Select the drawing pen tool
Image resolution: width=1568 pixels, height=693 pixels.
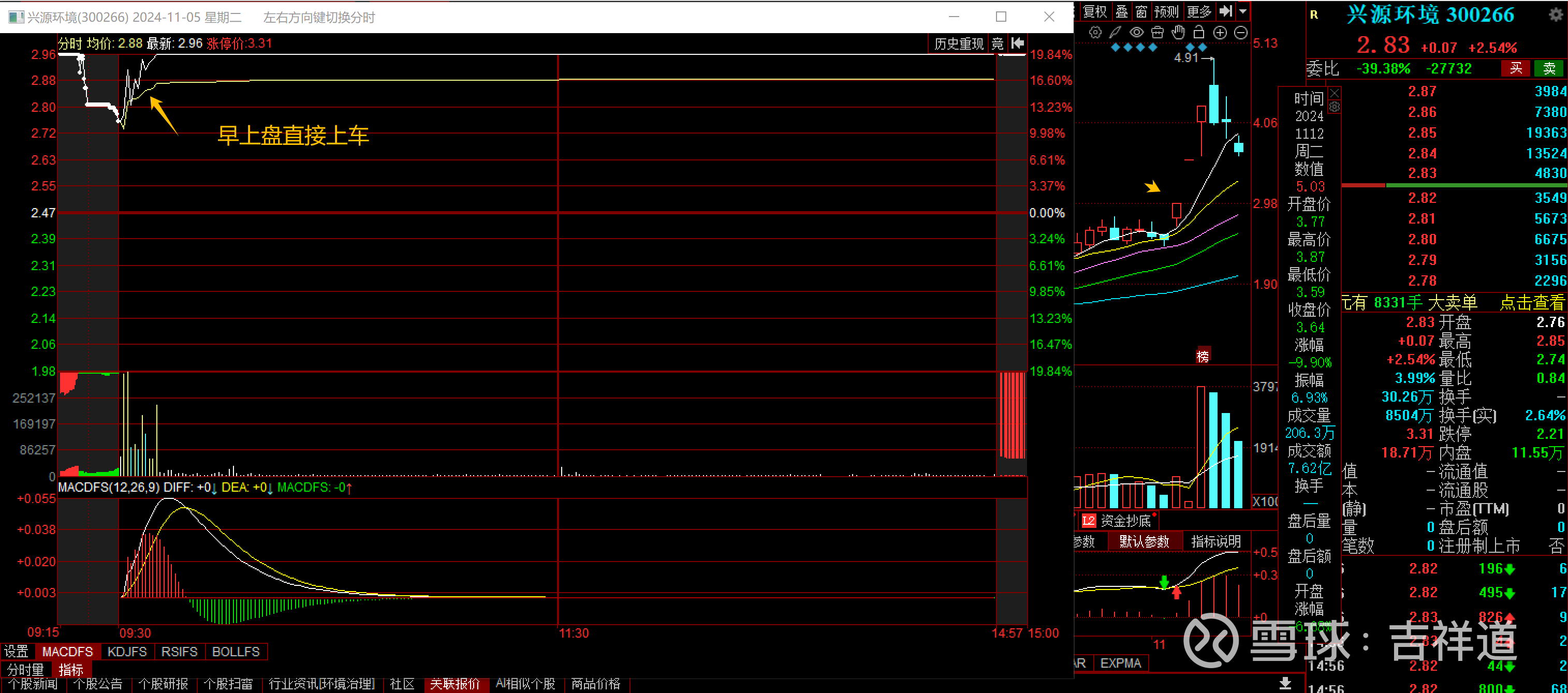click(1115, 33)
